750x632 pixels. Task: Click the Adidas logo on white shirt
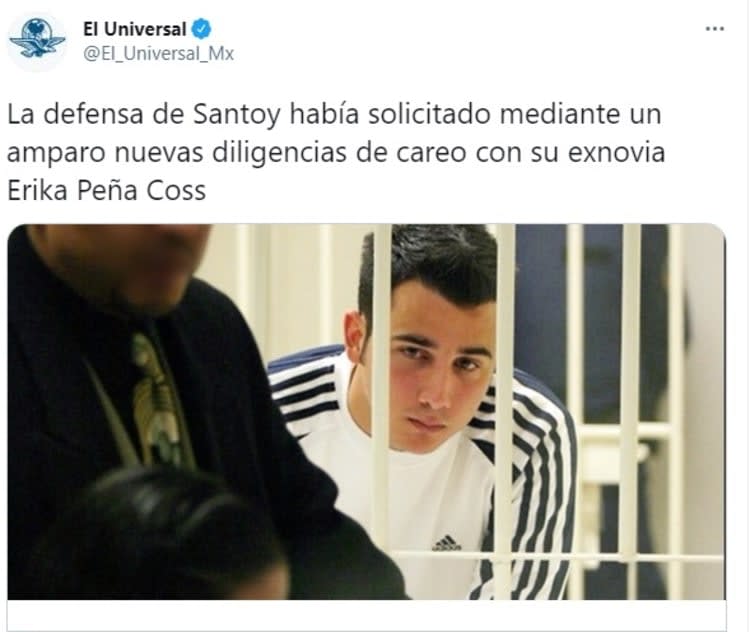coord(446,543)
